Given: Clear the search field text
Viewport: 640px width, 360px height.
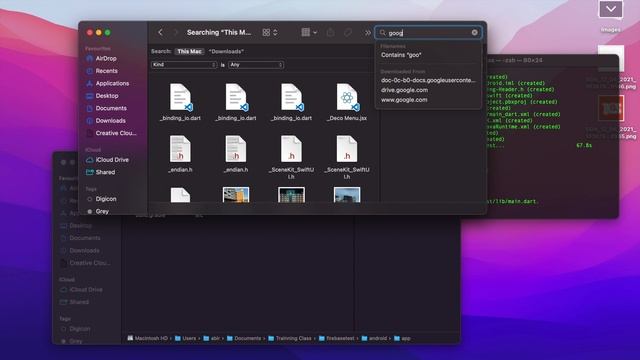Looking at the screenshot, I should (x=474, y=32).
